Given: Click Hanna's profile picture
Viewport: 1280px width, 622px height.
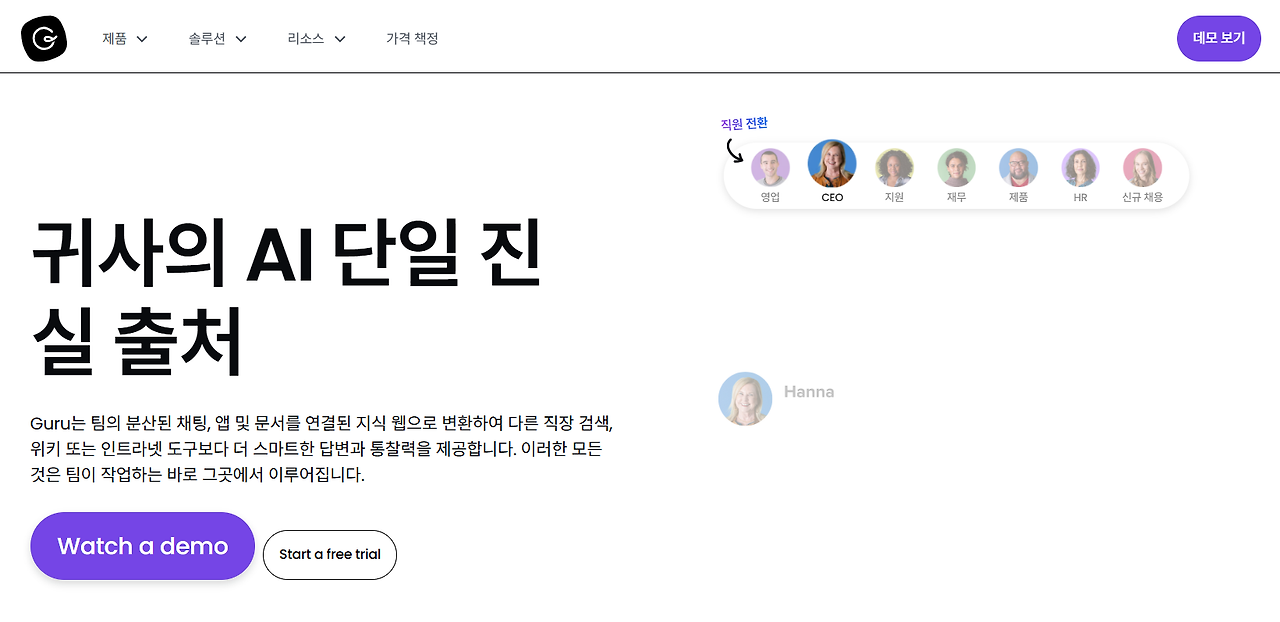Looking at the screenshot, I should [745, 399].
